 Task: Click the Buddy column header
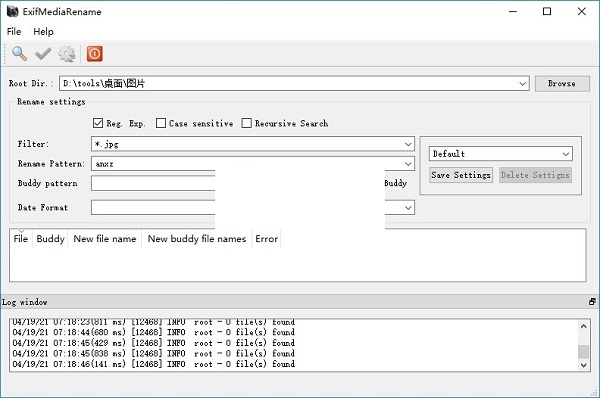pos(50,239)
